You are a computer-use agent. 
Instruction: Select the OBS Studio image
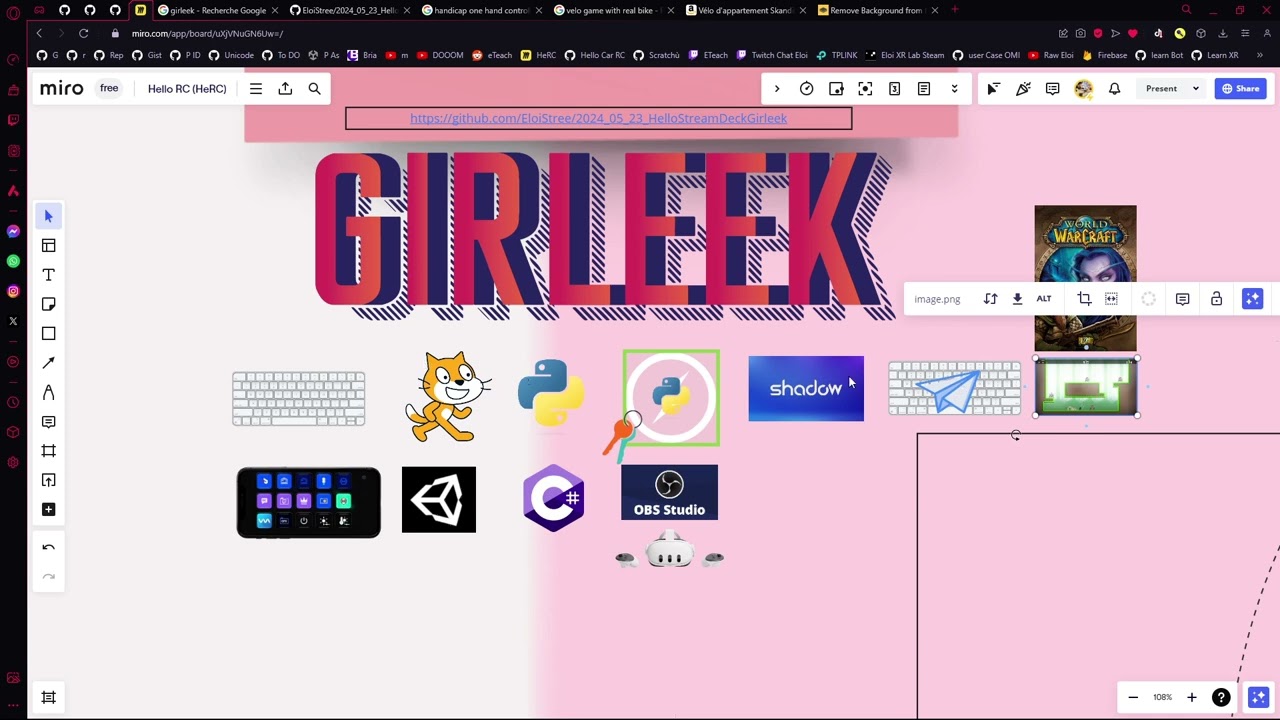[669, 492]
